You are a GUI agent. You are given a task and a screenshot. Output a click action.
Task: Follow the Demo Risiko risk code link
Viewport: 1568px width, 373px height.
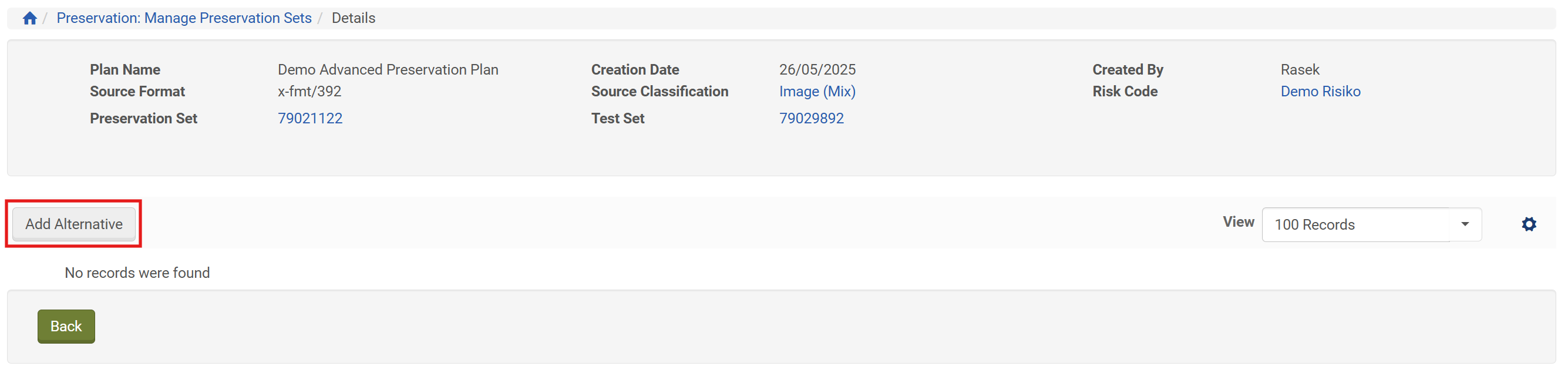[x=1320, y=92]
